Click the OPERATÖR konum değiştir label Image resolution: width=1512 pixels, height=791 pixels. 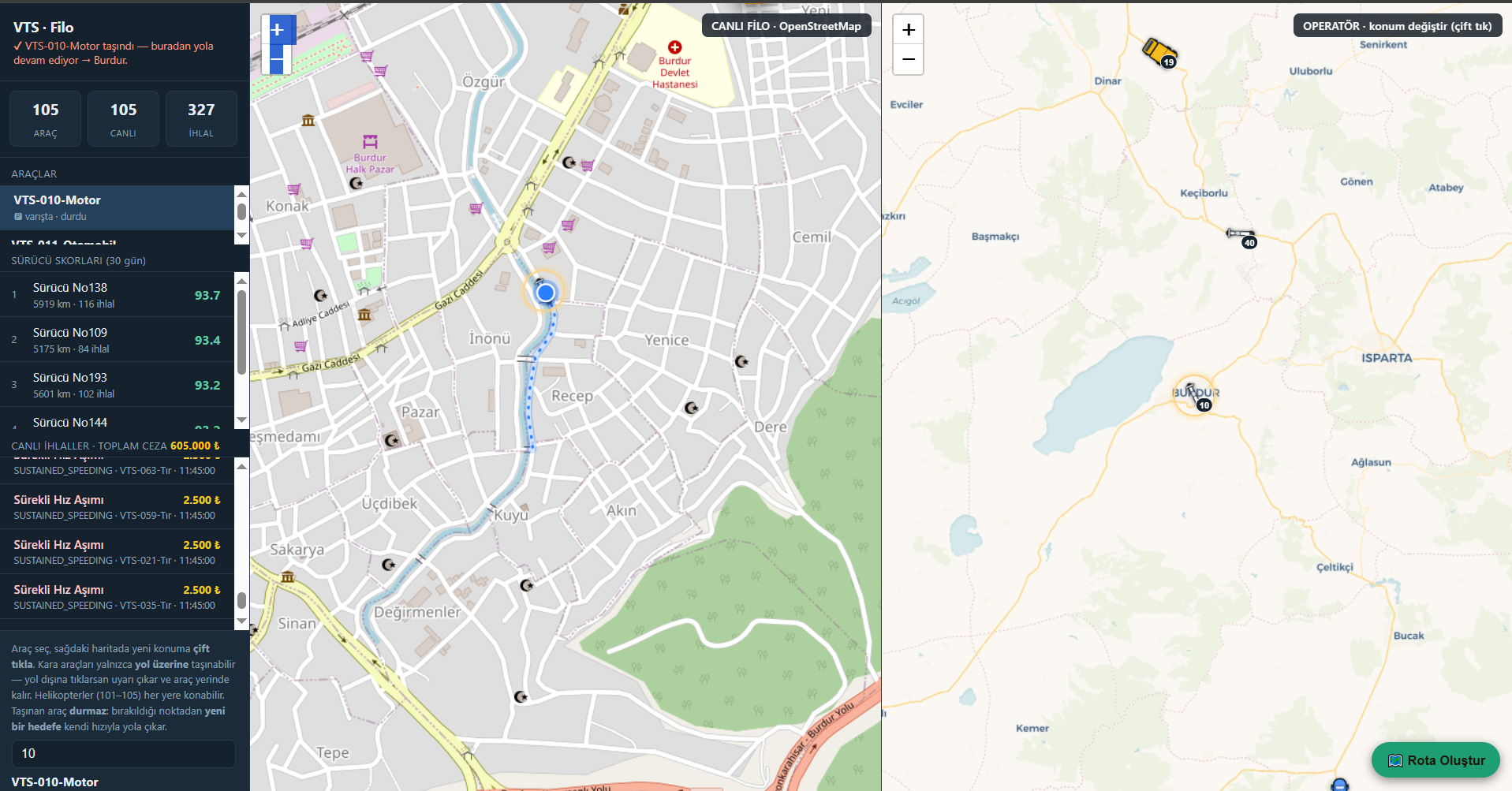[1398, 26]
